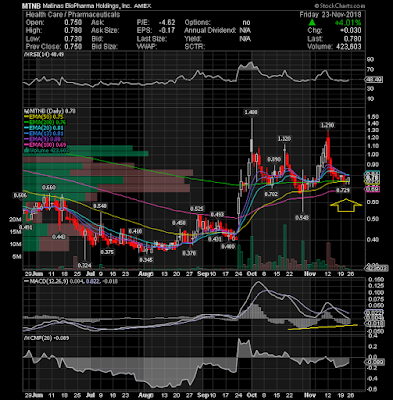Open the StockCharts.com attribution link
Screen dimensions: 393x400
pyautogui.click(x=340, y=6)
